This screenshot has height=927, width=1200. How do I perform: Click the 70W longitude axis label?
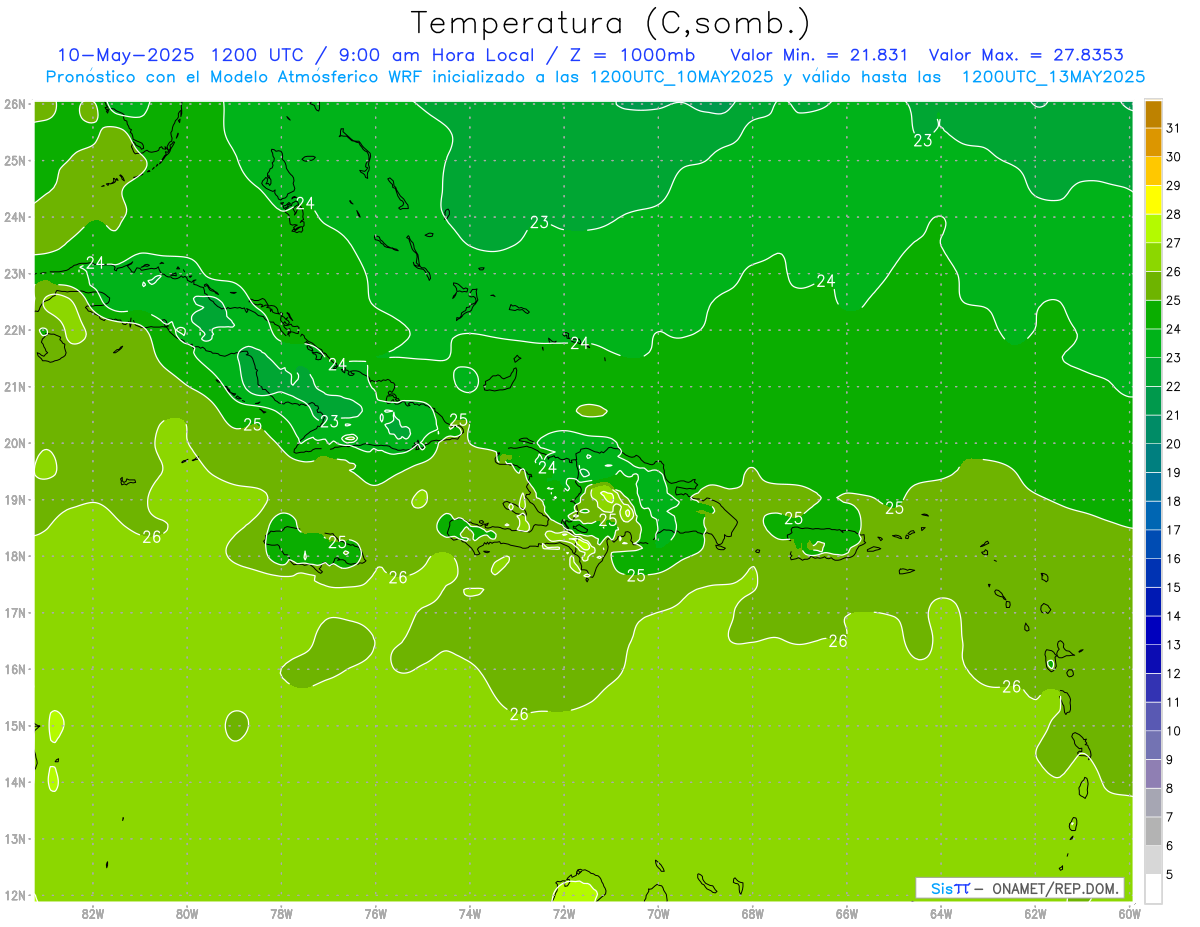[x=658, y=913]
